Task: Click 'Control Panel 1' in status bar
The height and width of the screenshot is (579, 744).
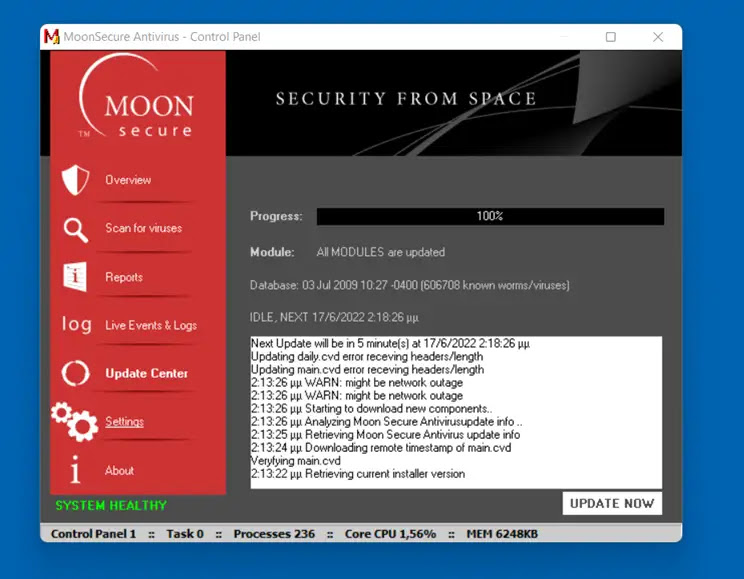Action: pos(93,534)
